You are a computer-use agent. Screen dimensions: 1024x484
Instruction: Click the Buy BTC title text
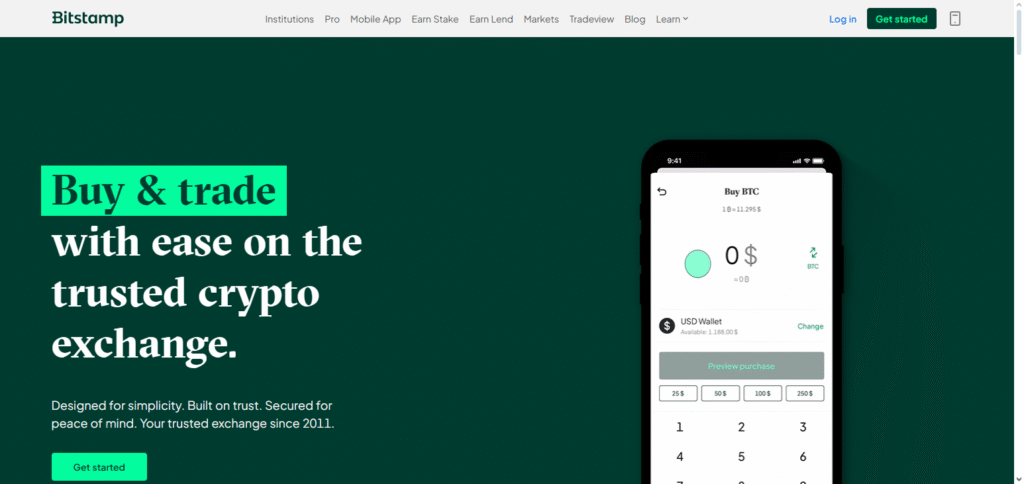click(741, 191)
